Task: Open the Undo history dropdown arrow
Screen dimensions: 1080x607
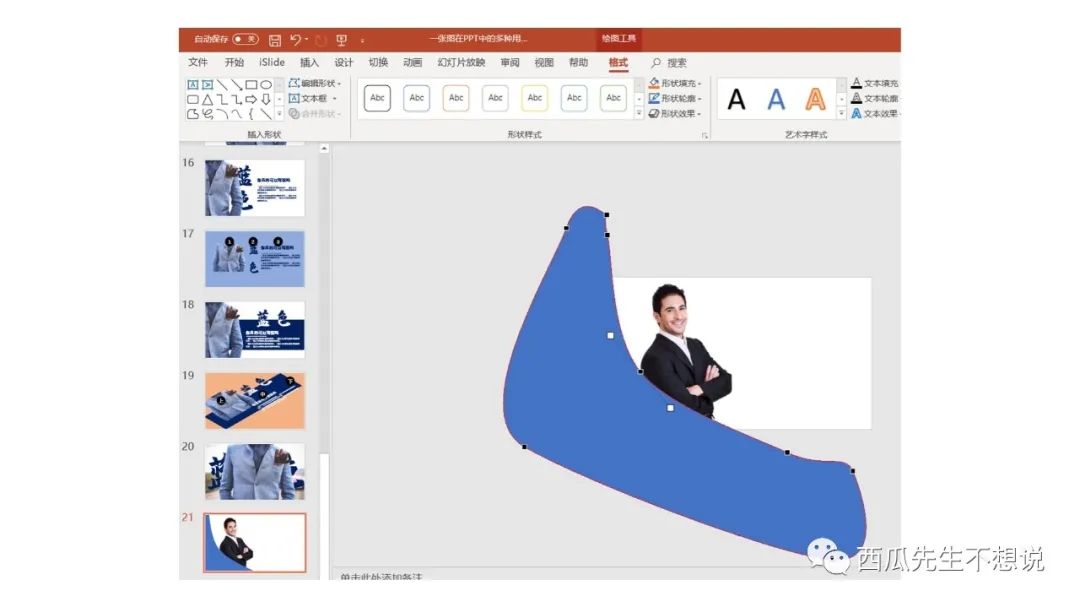Action: 307,39
